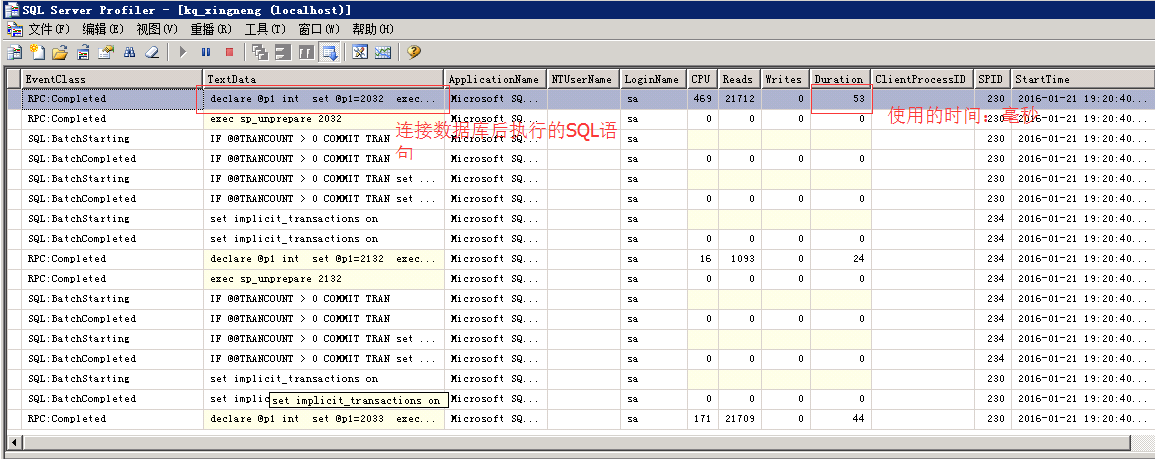Pause the running trace
1155x459 pixels.
206,52
